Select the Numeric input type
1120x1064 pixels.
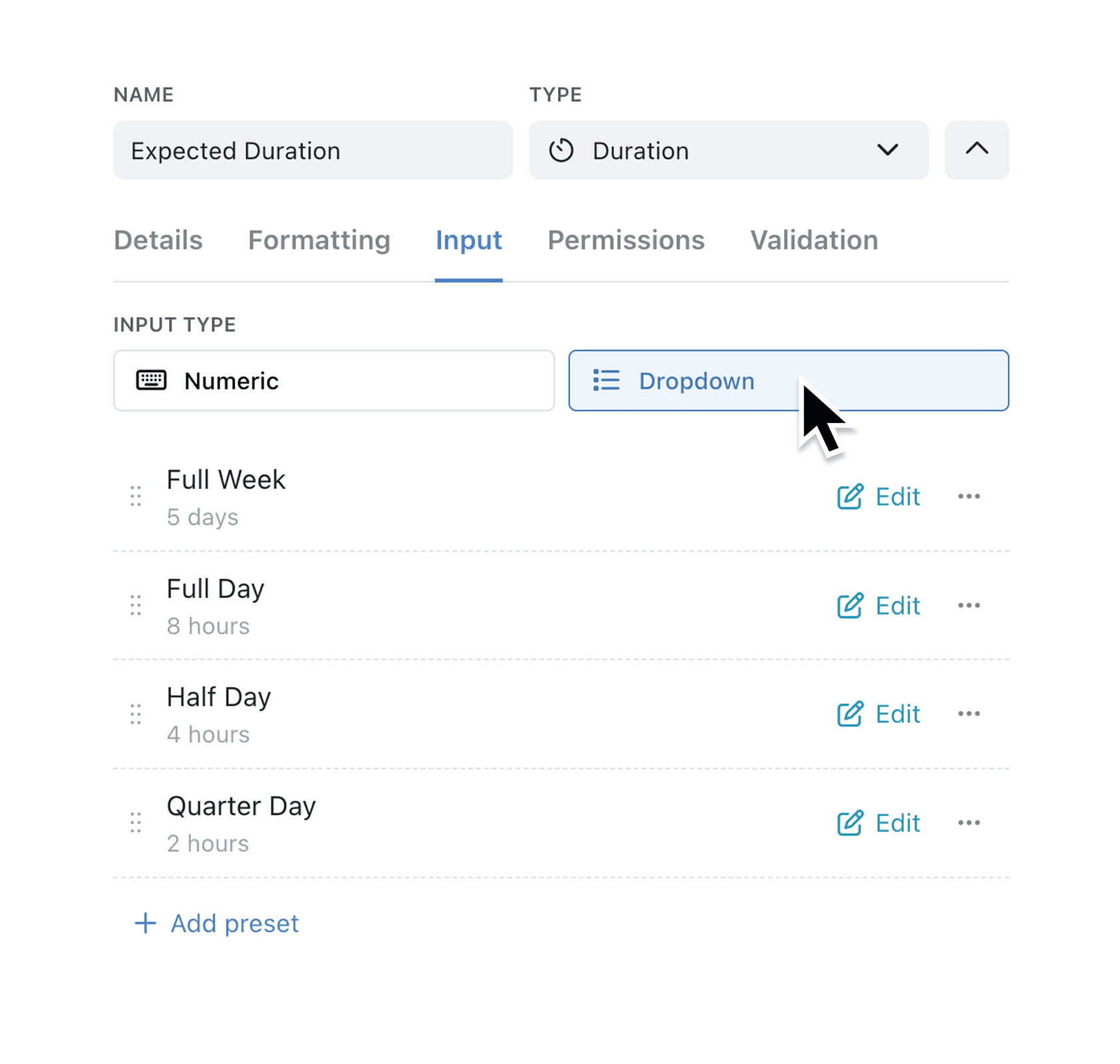(333, 380)
